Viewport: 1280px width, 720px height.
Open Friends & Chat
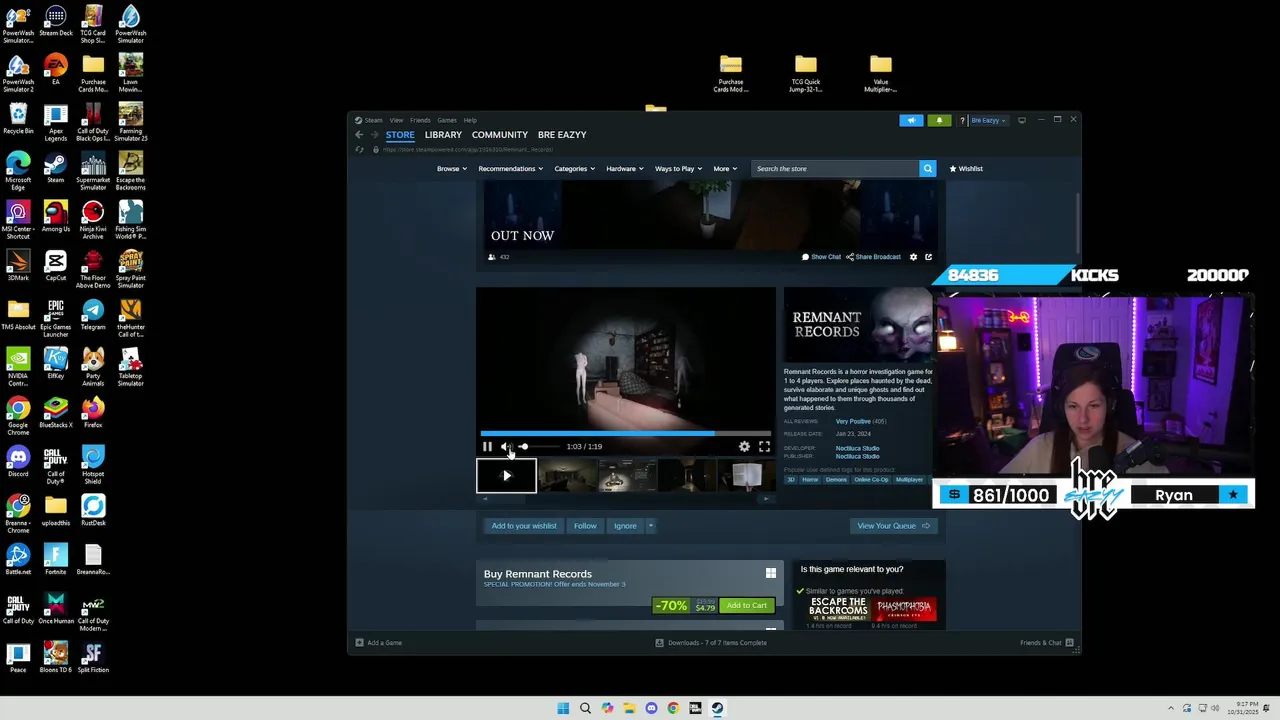pyautogui.click(x=1046, y=643)
